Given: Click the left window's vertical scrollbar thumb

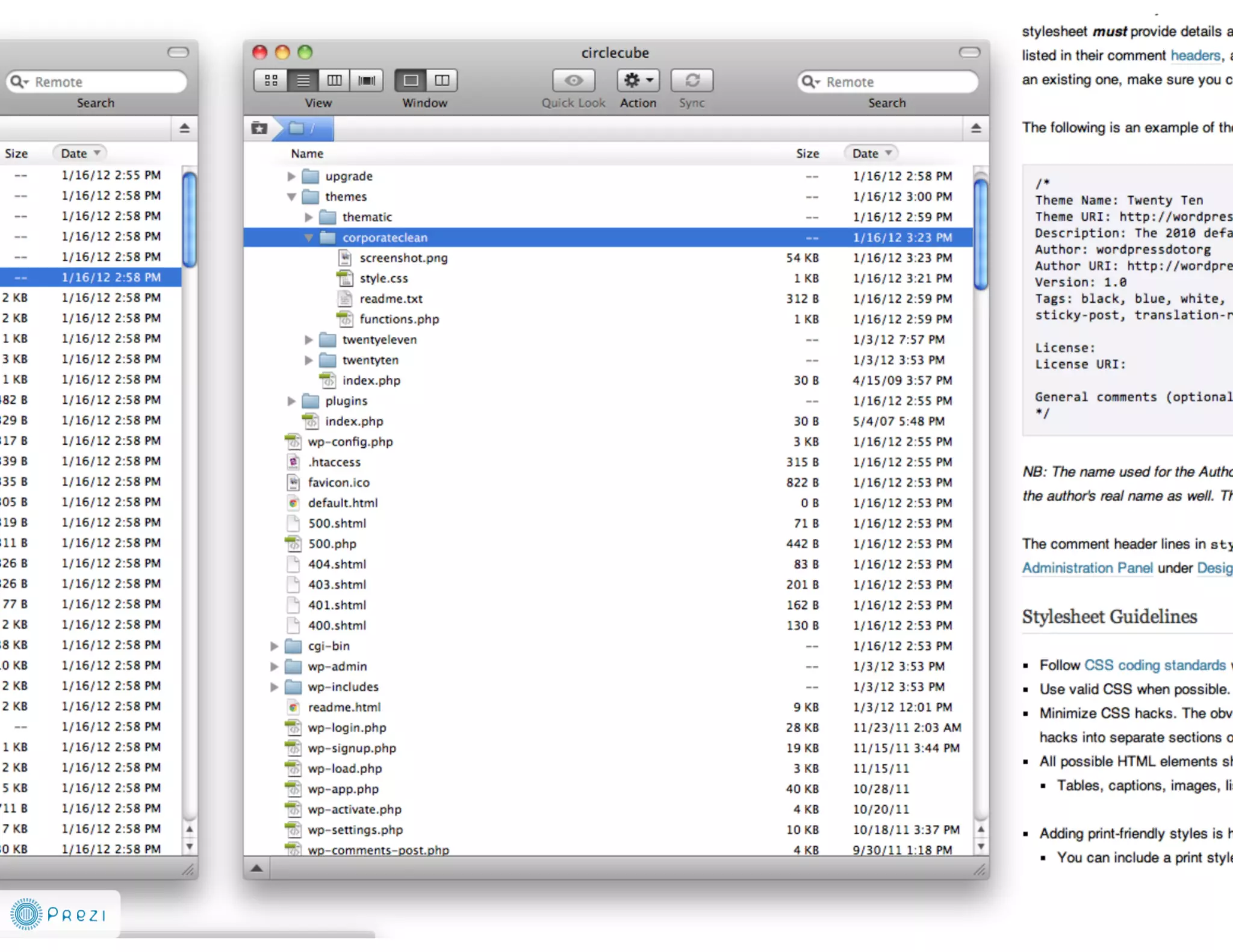Looking at the screenshot, I should point(189,219).
